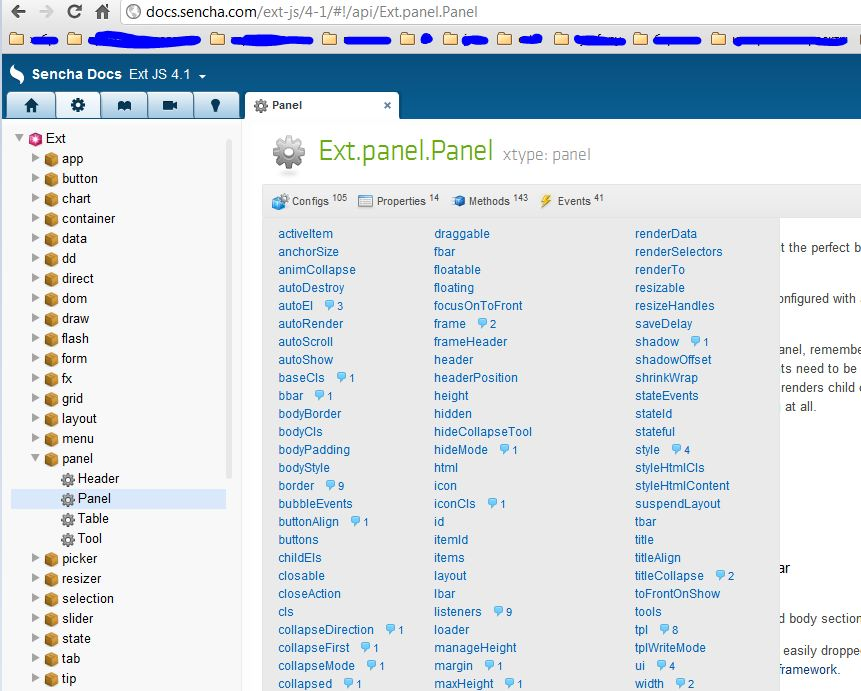This screenshot has width=861, height=691.
Task: Open the Header class in tree
Action: click(98, 478)
